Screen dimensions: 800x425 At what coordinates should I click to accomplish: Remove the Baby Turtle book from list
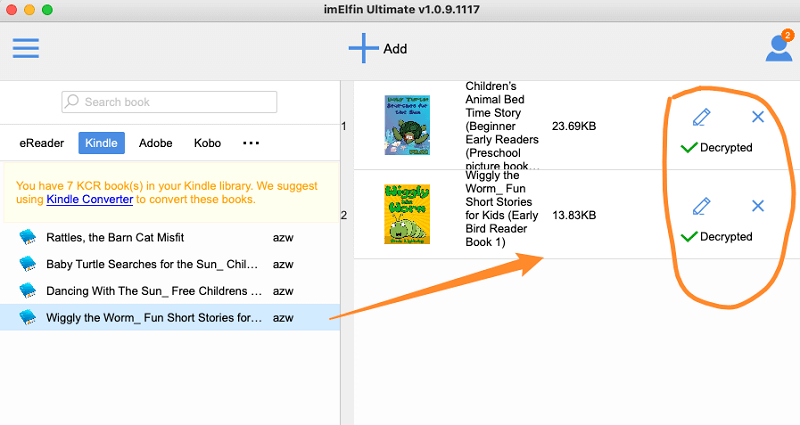[758, 117]
